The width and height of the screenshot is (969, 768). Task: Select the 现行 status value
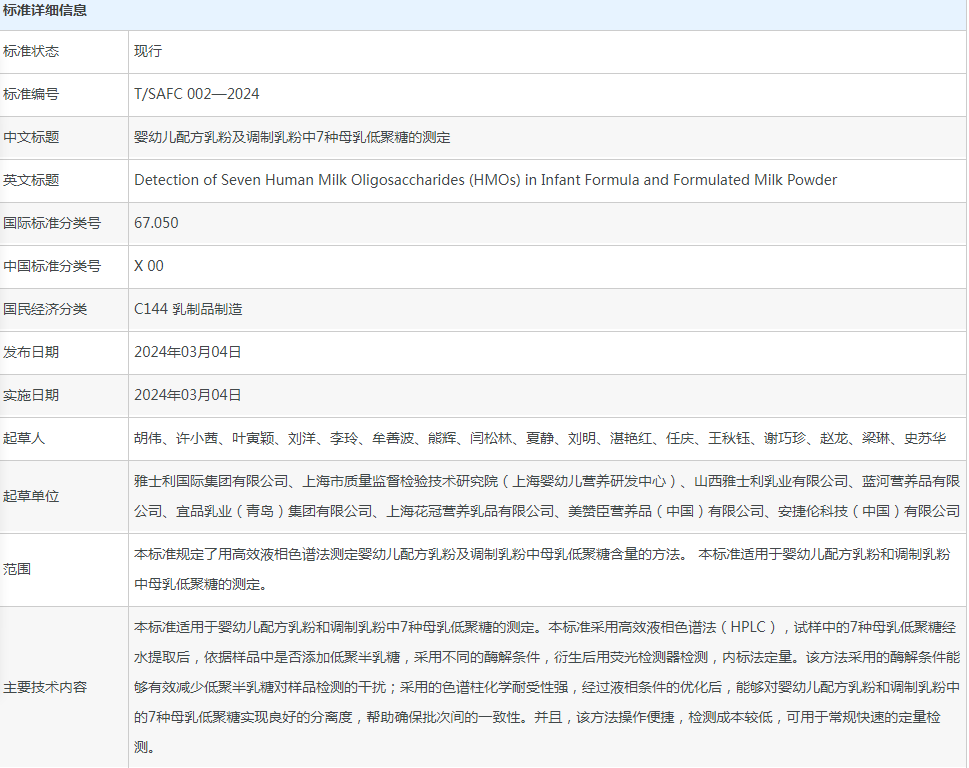(148, 51)
